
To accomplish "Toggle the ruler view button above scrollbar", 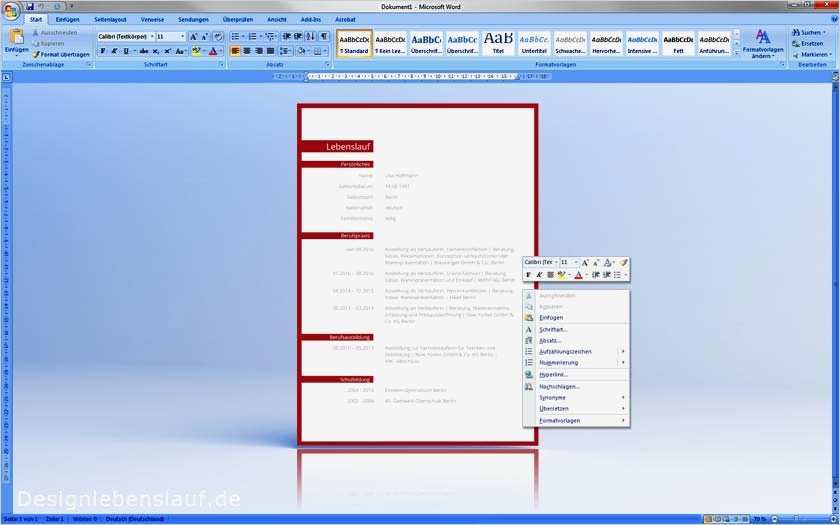I will [x=835, y=77].
